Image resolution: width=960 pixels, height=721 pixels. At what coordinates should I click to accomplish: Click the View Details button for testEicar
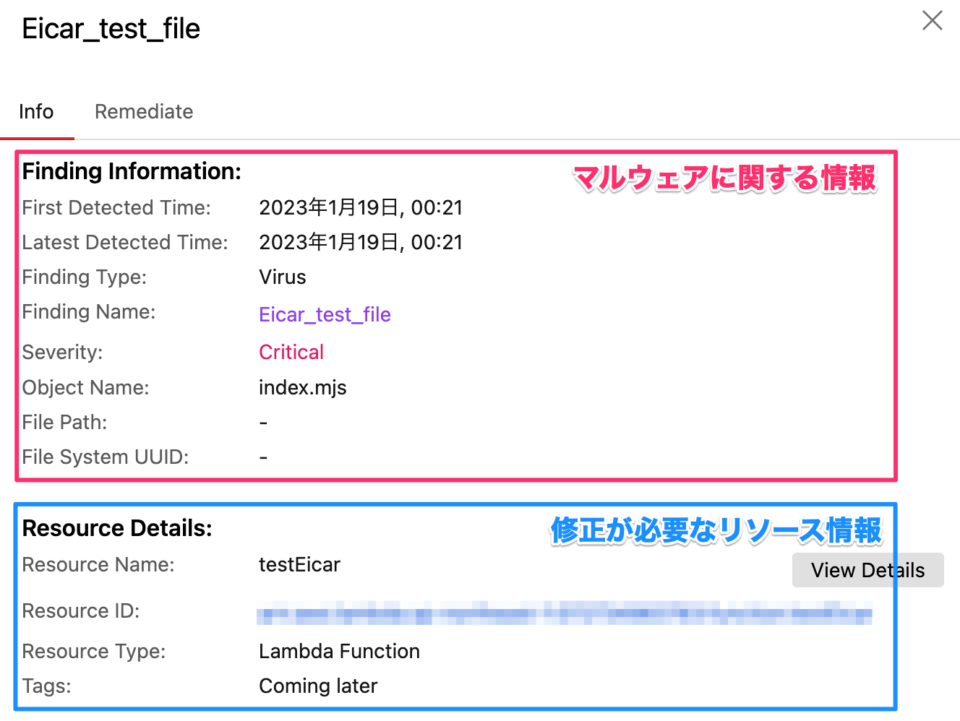click(x=866, y=570)
